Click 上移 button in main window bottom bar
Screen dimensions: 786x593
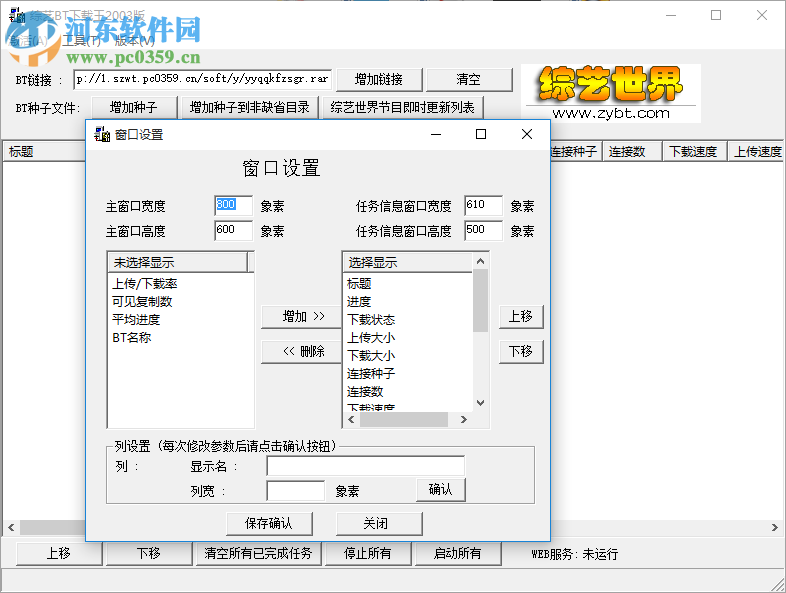click(59, 553)
